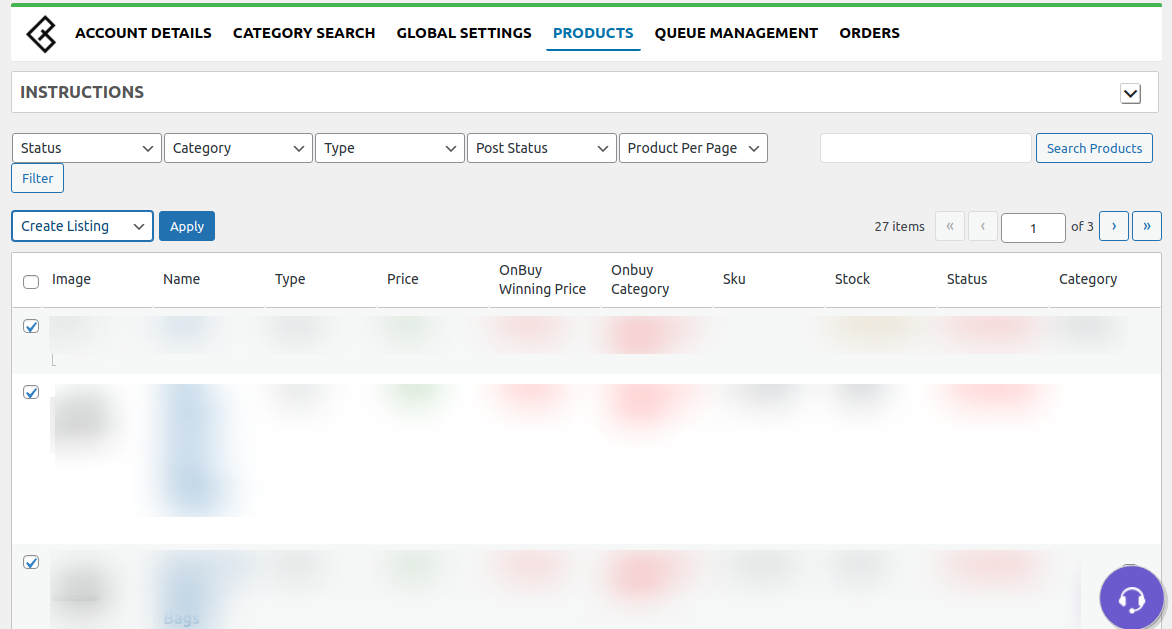
Task: Uncheck the first product row checkbox
Action: click(x=31, y=327)
